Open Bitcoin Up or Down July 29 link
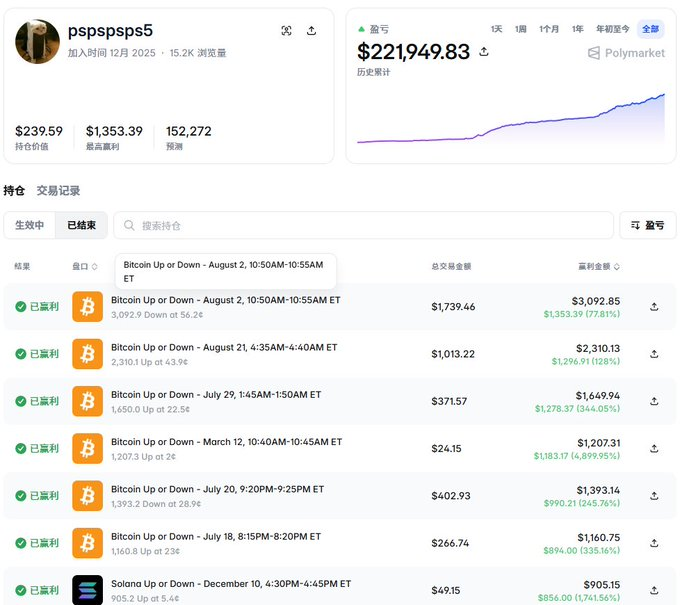The image size is (680, 605). [216, 395]
